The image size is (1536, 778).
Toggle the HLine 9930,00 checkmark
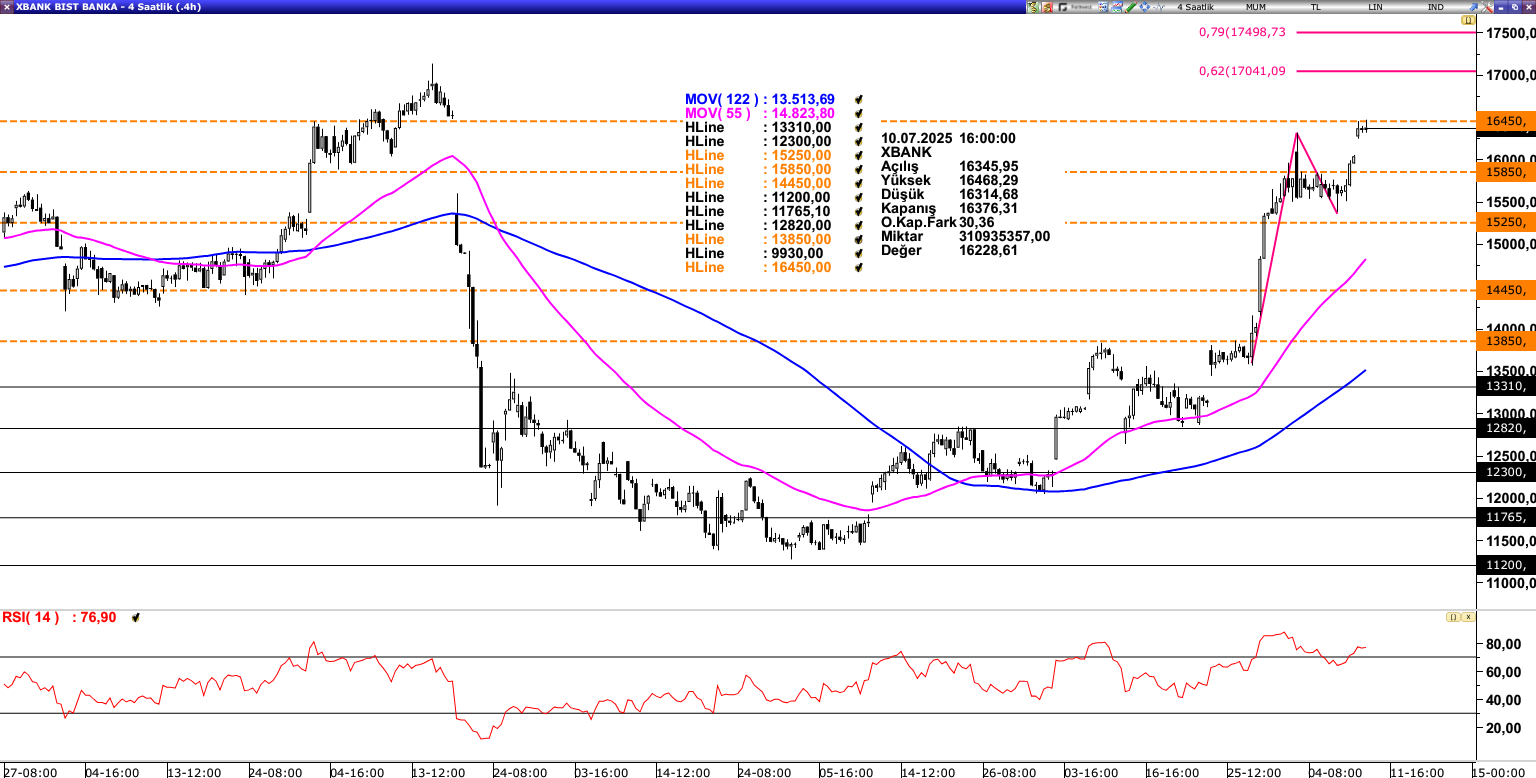click(x=858, y=253)
